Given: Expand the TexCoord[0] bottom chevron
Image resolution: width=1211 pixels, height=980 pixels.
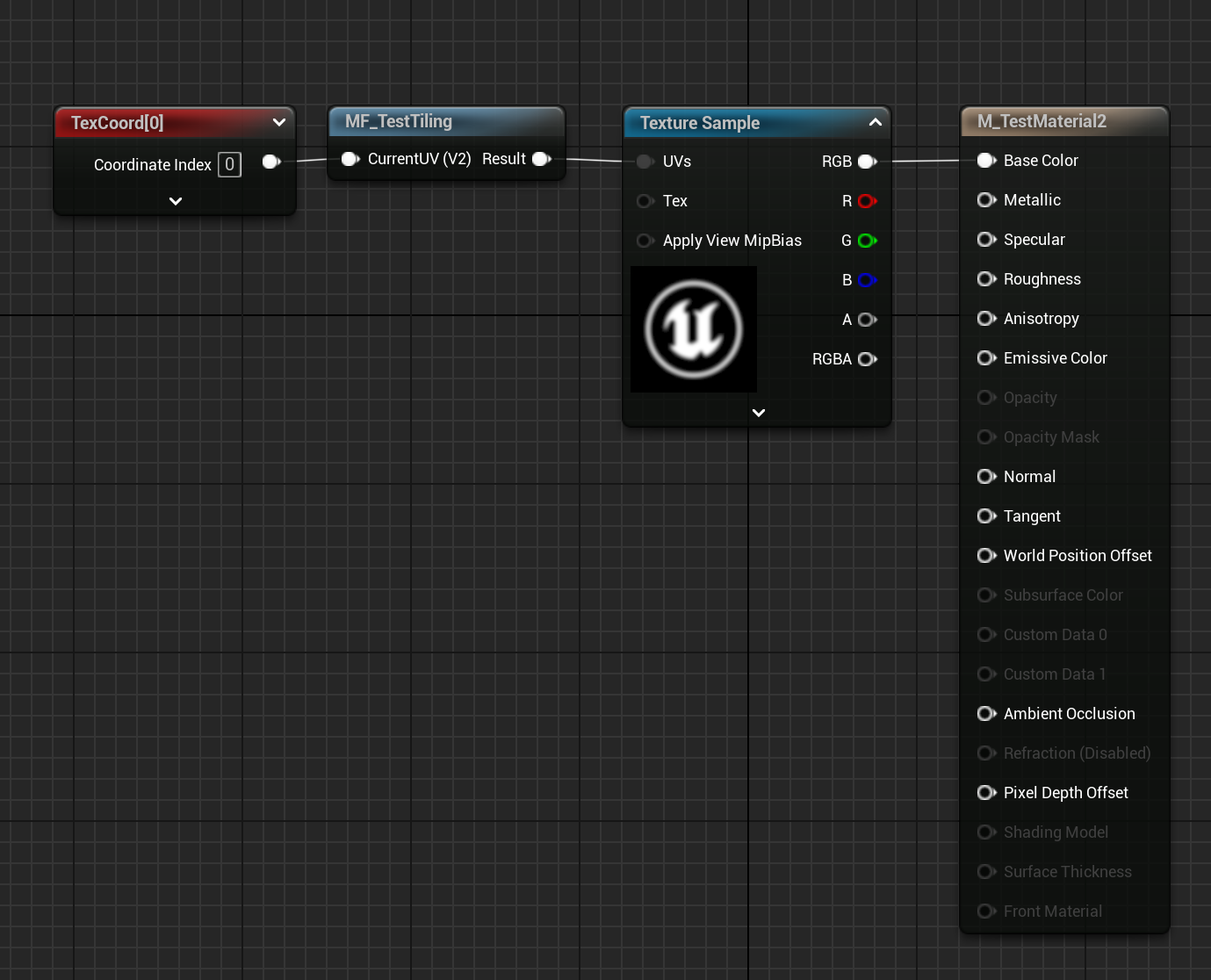Looking at the screenshot, I should point(175,201).
